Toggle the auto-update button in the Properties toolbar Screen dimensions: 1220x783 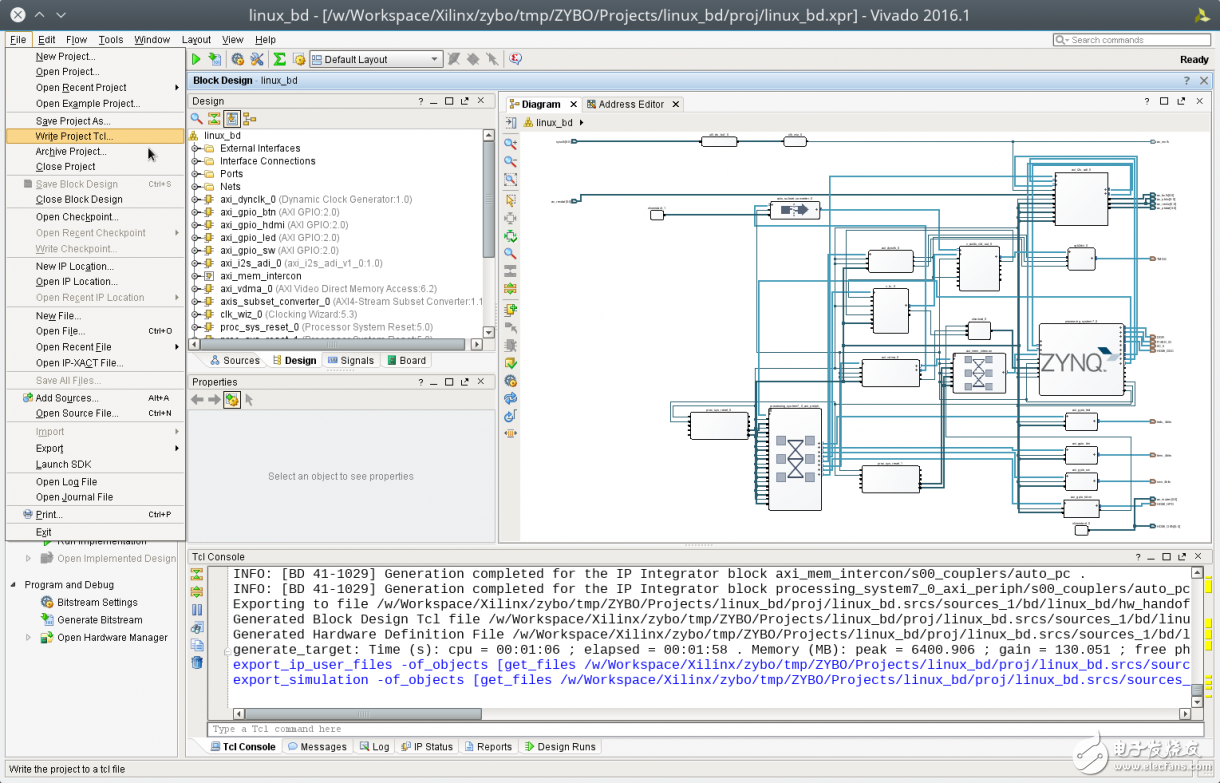[x=232, y=400]
